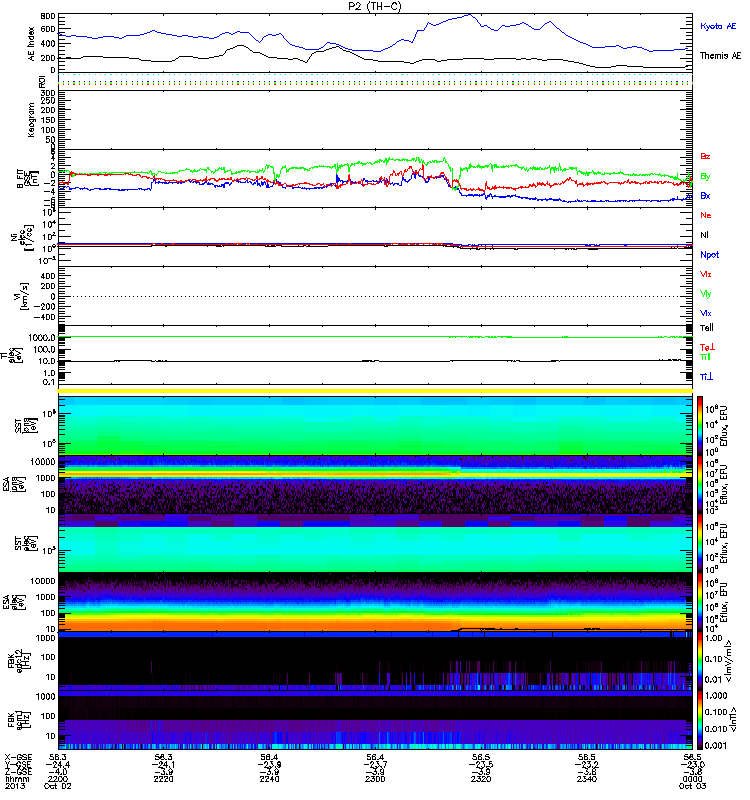Click the "0000" time tick label

coord(692,779)
